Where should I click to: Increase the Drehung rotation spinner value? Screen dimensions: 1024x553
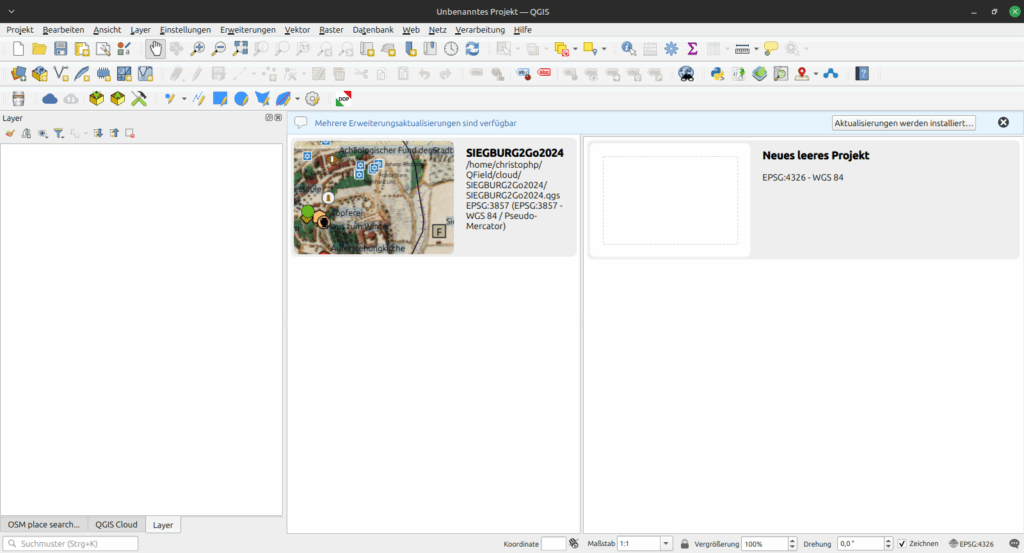coord(887,541)
